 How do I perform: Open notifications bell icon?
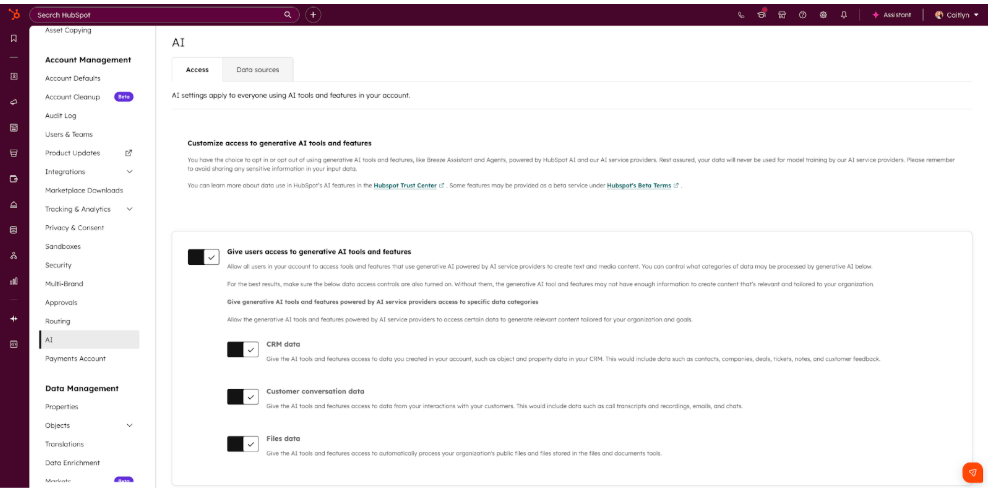tap(844, 15)
